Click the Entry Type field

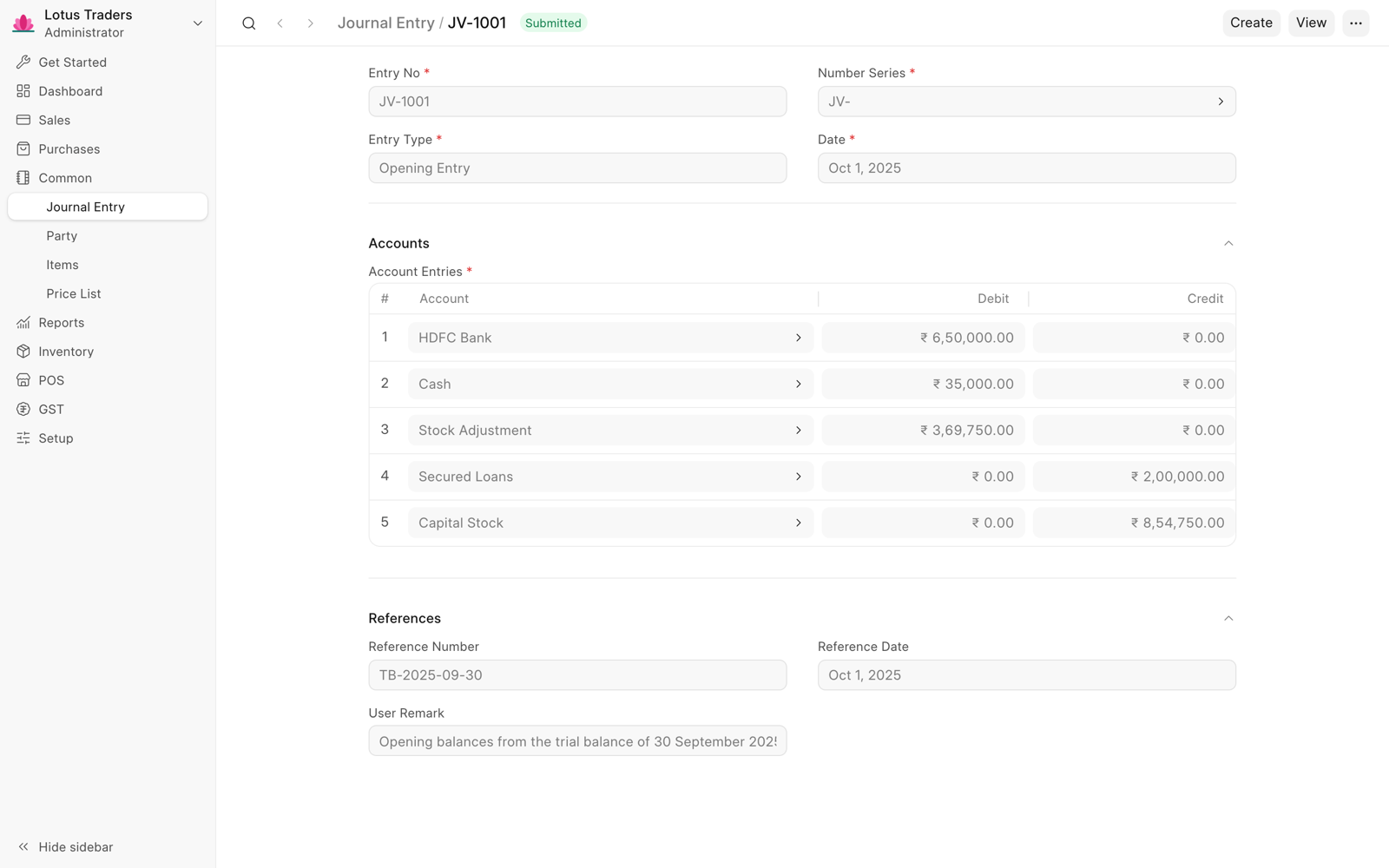click(x=577, y=168)
